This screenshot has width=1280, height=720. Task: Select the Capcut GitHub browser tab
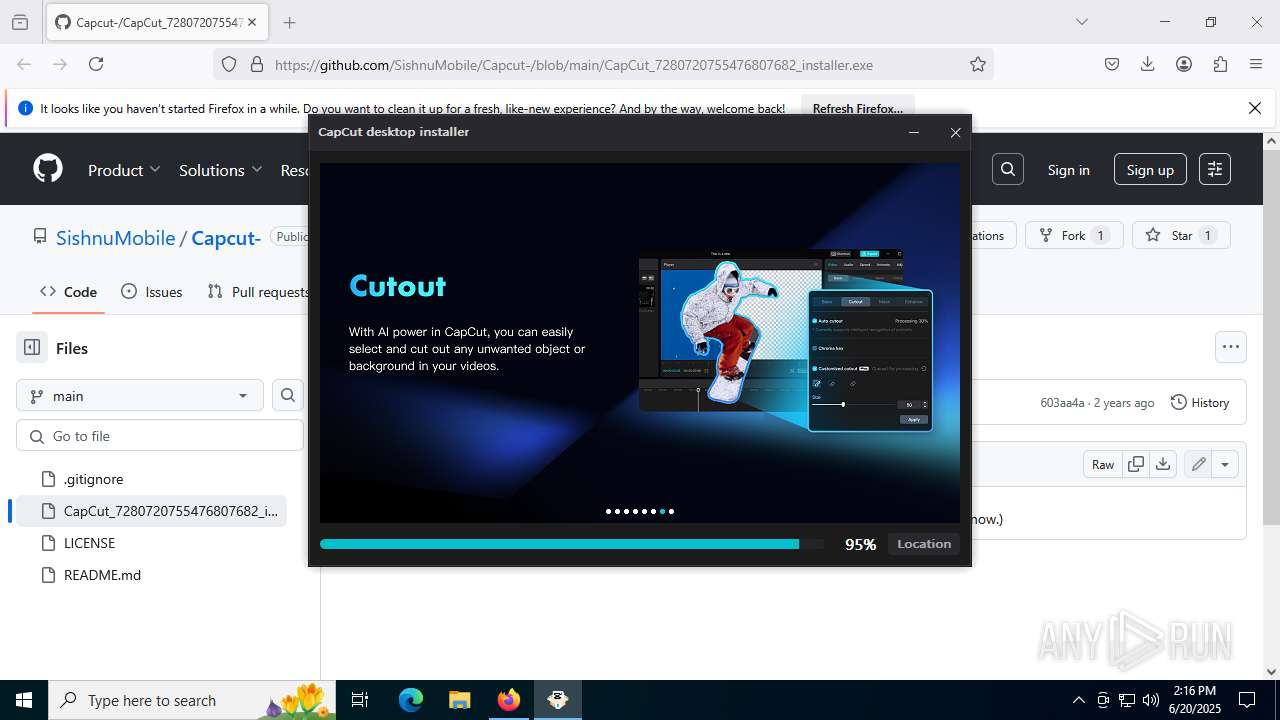tap(158, 22)
